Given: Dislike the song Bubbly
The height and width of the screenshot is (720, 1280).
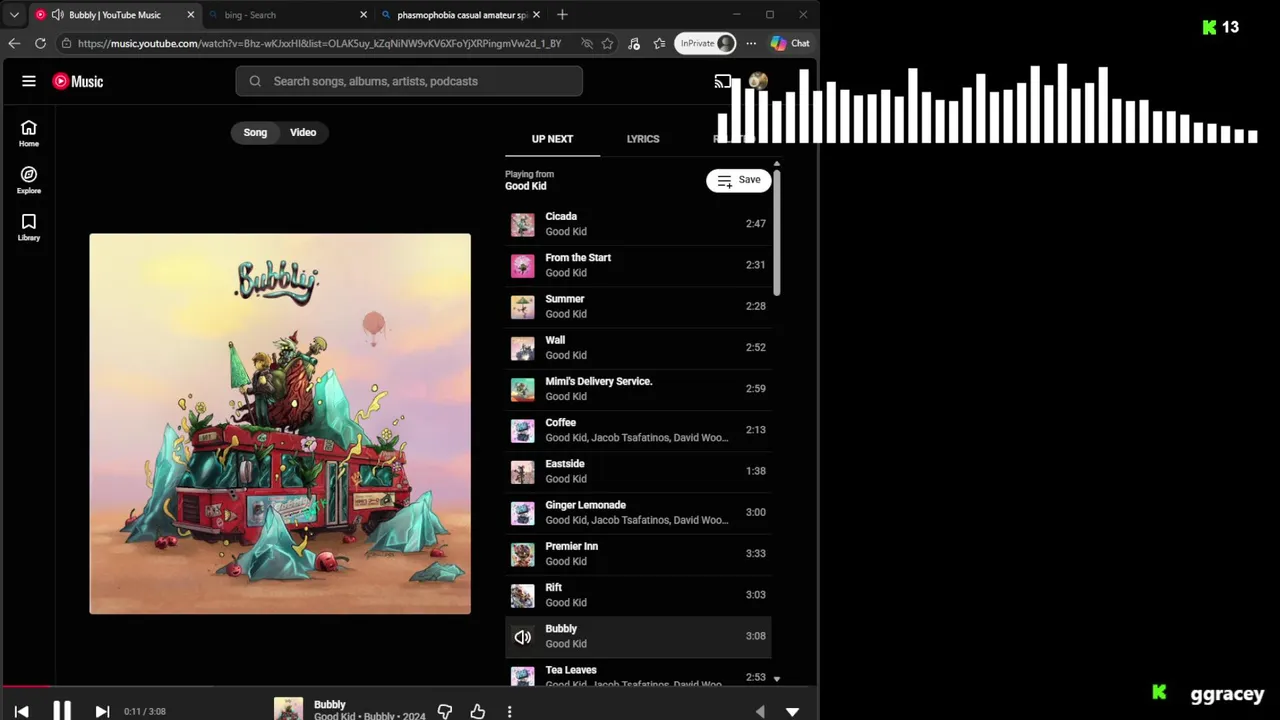Looking at the screenshot, I should [445, 711].
